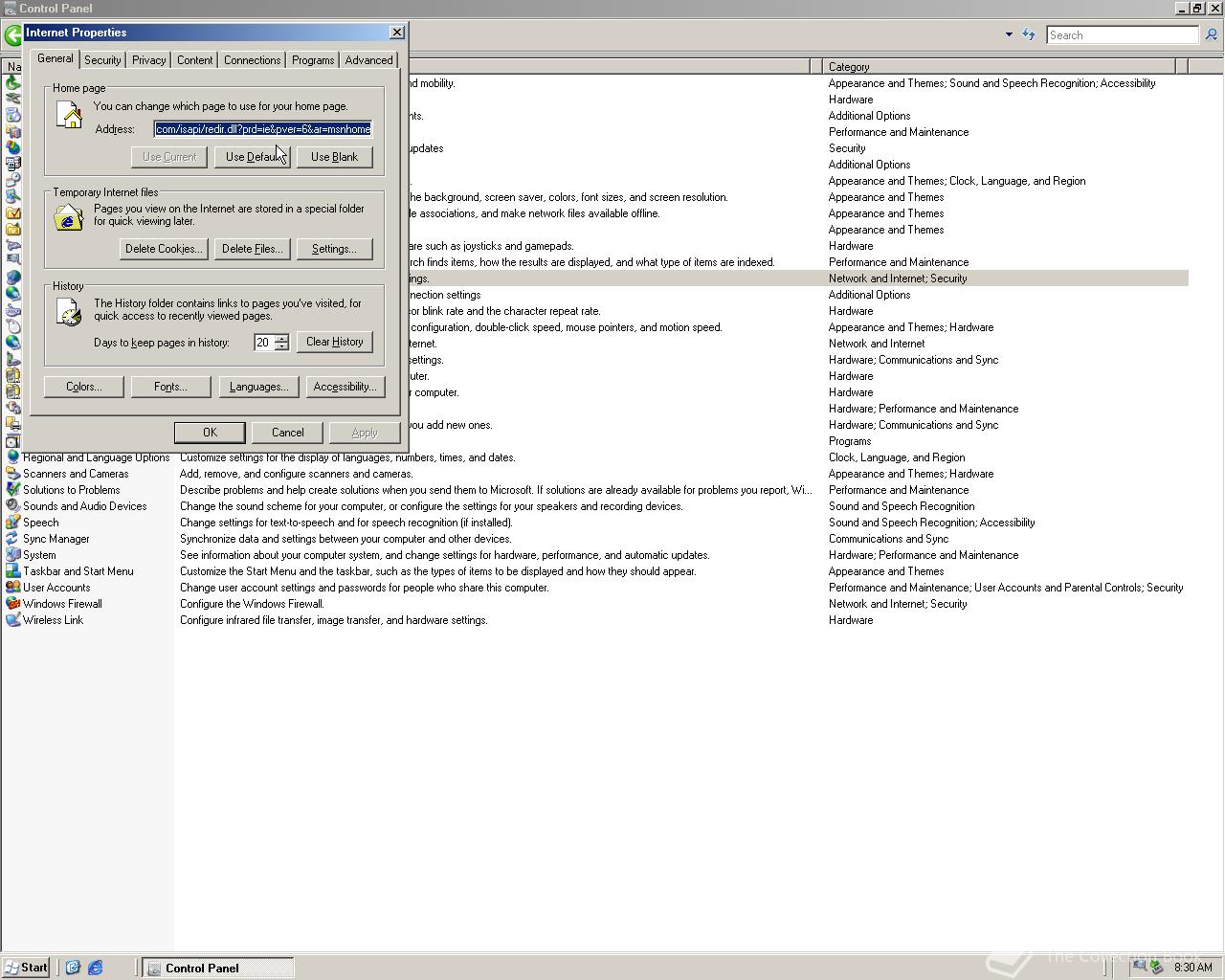1225x980 pixels.
Task: Decrease days to keep history
Action: click(281, 345)
